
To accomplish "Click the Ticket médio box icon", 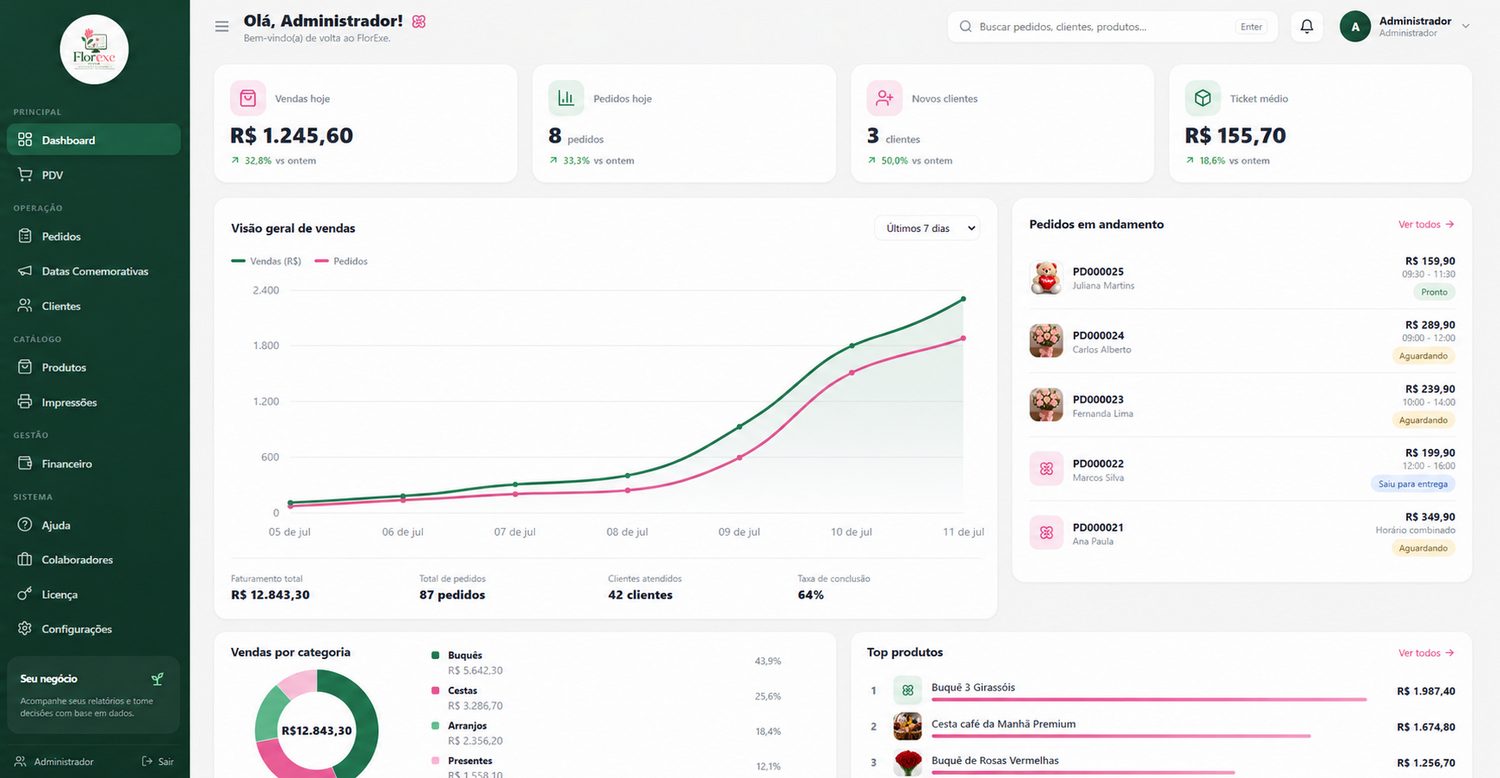I will pyautogui.click(x=1203, y=98).
